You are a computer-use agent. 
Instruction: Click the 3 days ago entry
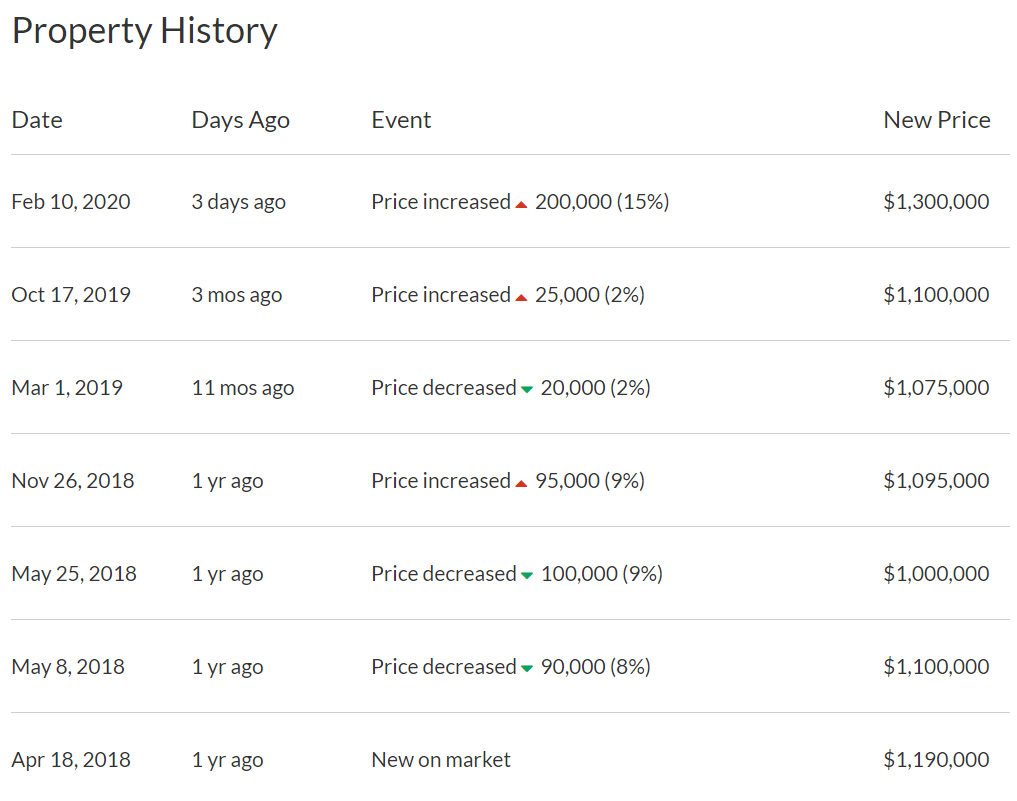click(x=238, y=202)
